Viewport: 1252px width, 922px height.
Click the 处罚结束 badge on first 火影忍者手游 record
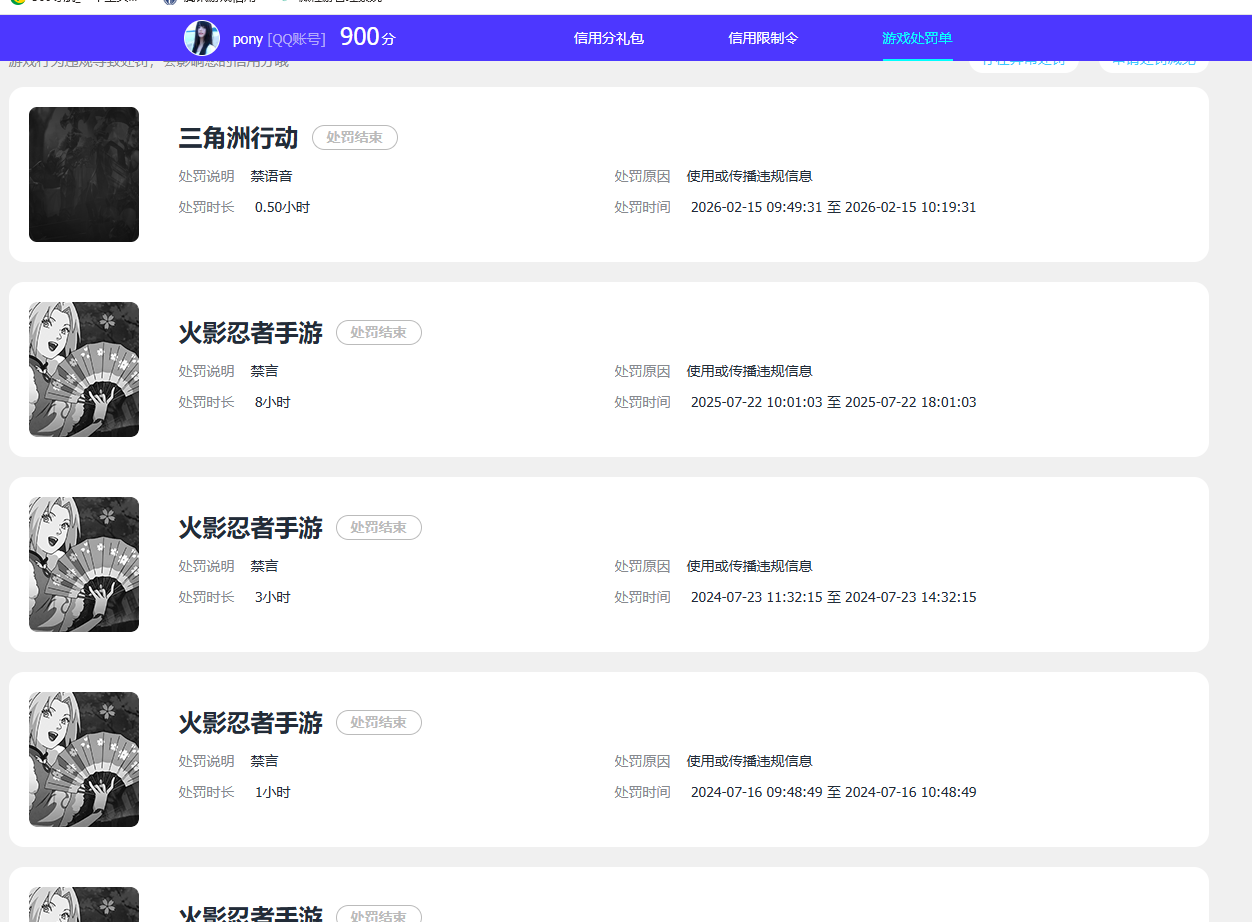click(378, 332)
